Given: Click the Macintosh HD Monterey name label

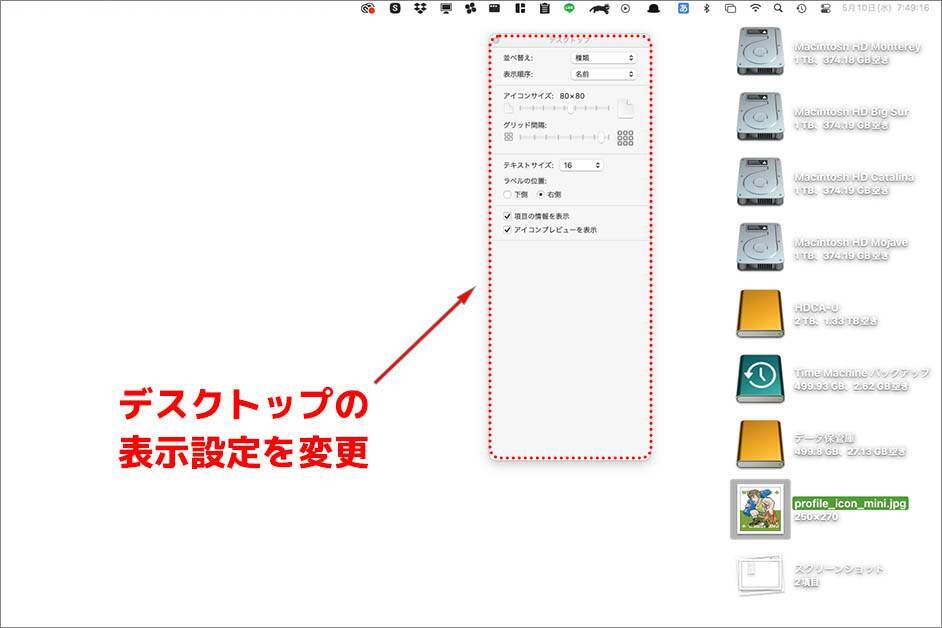Looking at the screenshot, I should tap(857, 46).
